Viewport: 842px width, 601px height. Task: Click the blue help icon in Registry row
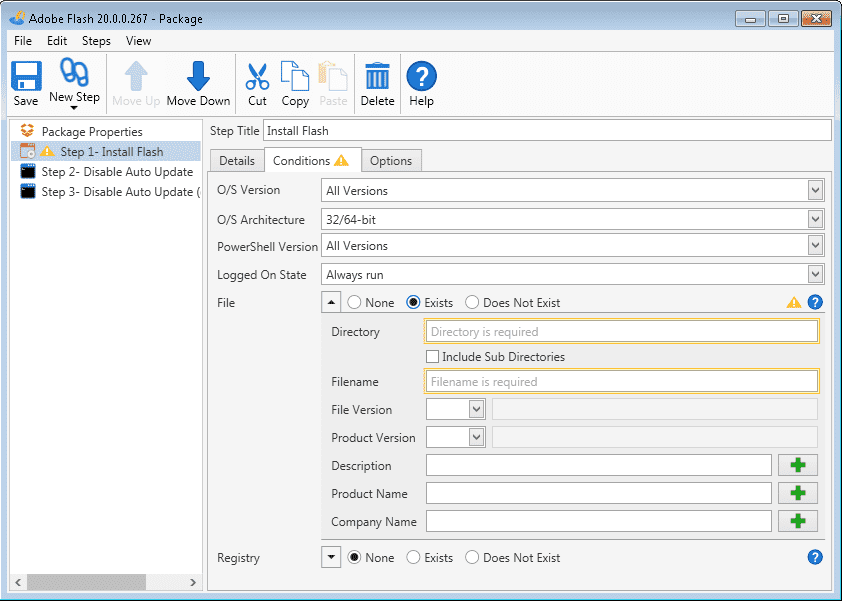coord(815,557)
